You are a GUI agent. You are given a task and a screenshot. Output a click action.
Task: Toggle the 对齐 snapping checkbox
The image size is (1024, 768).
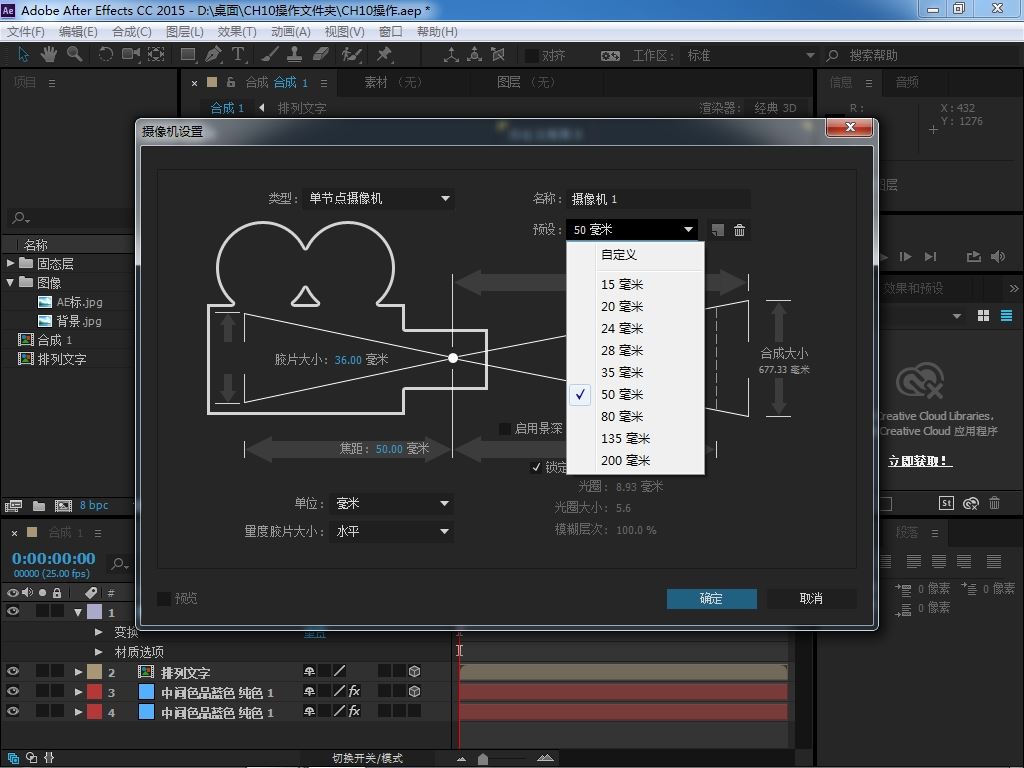[x=532, y=56]
